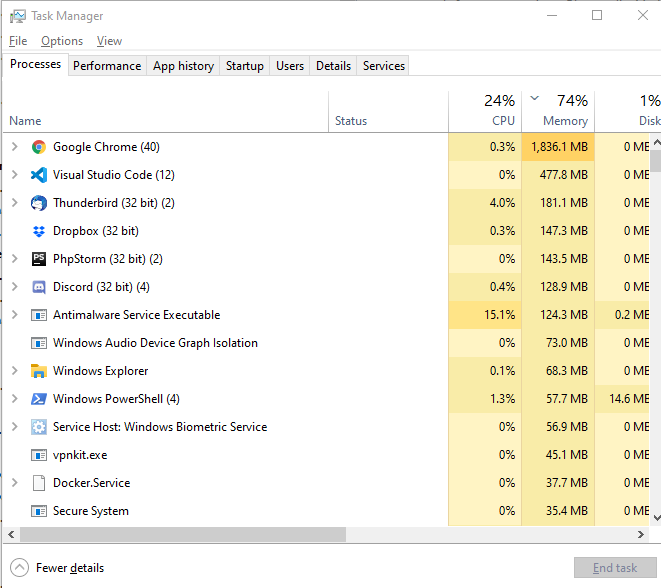
Task: Sort by the Disk column header
Action: tap(628, 112)
